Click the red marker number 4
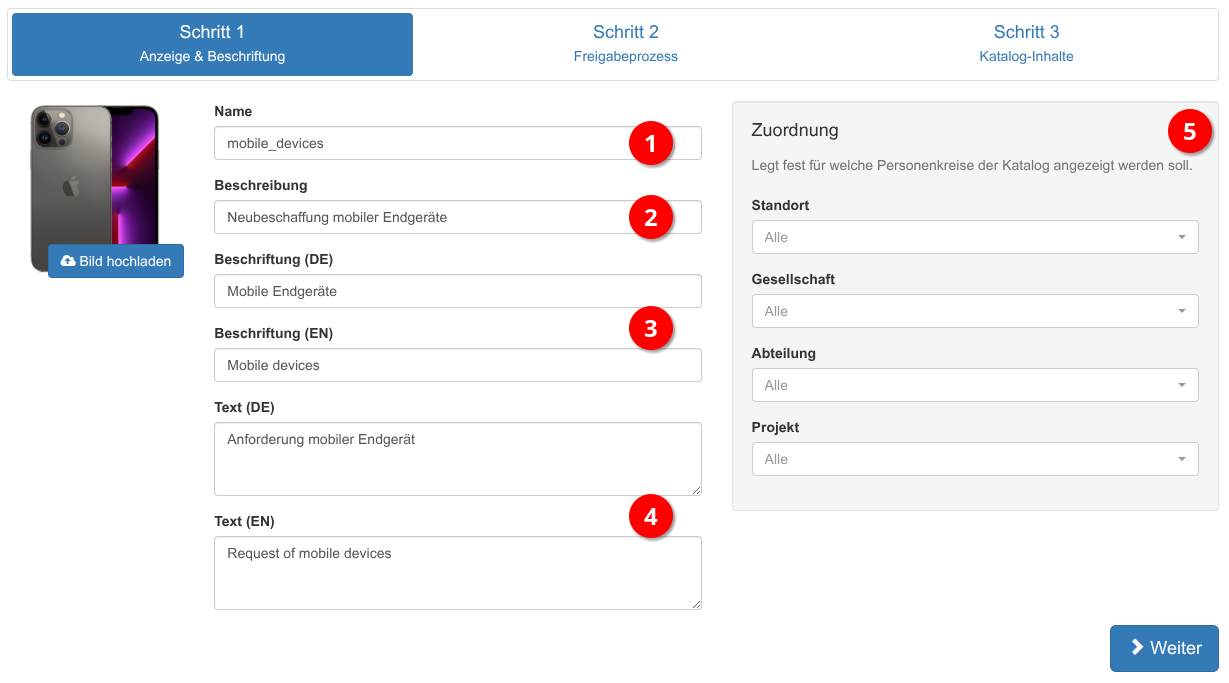This screenshot has width=1229, height=683. coord(651,517)
